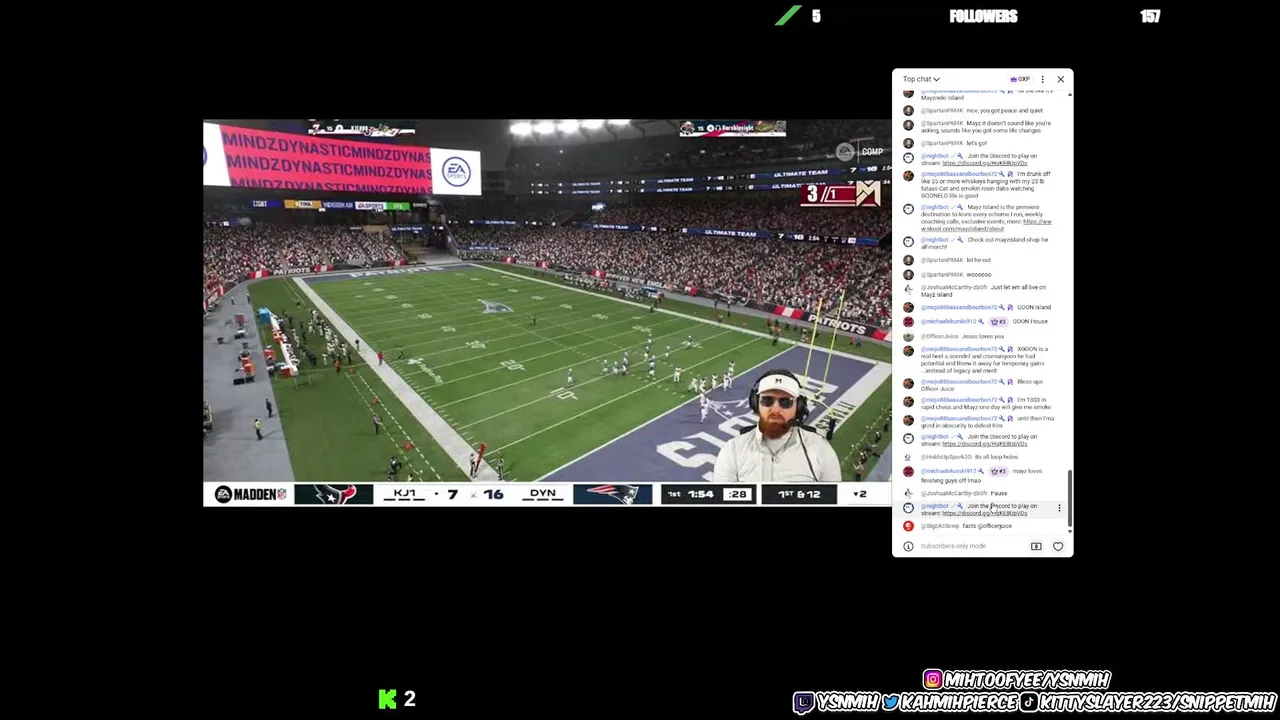
Task: Click the green slash icon beside 5
Action: coord(788,16)
